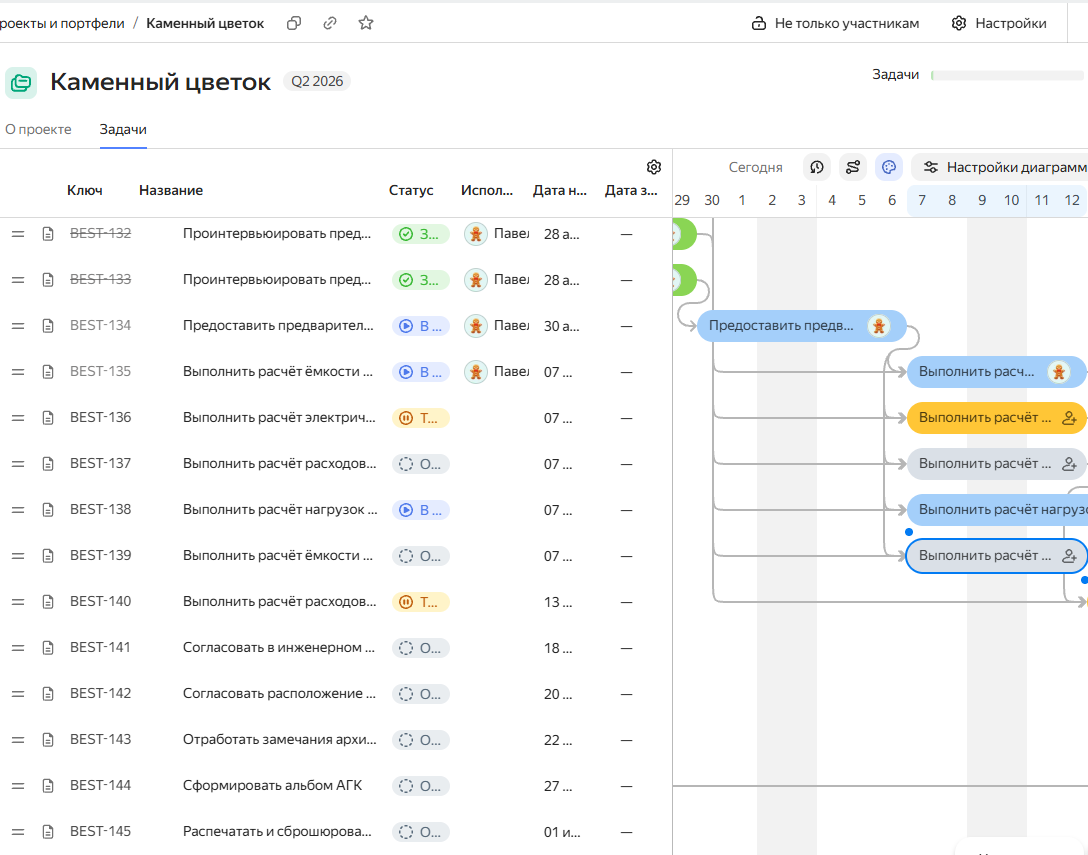Click the Каменный цветок project logo icon
Image resolution: width=1088 pixels, height=855 pixels.
point(21,83)
